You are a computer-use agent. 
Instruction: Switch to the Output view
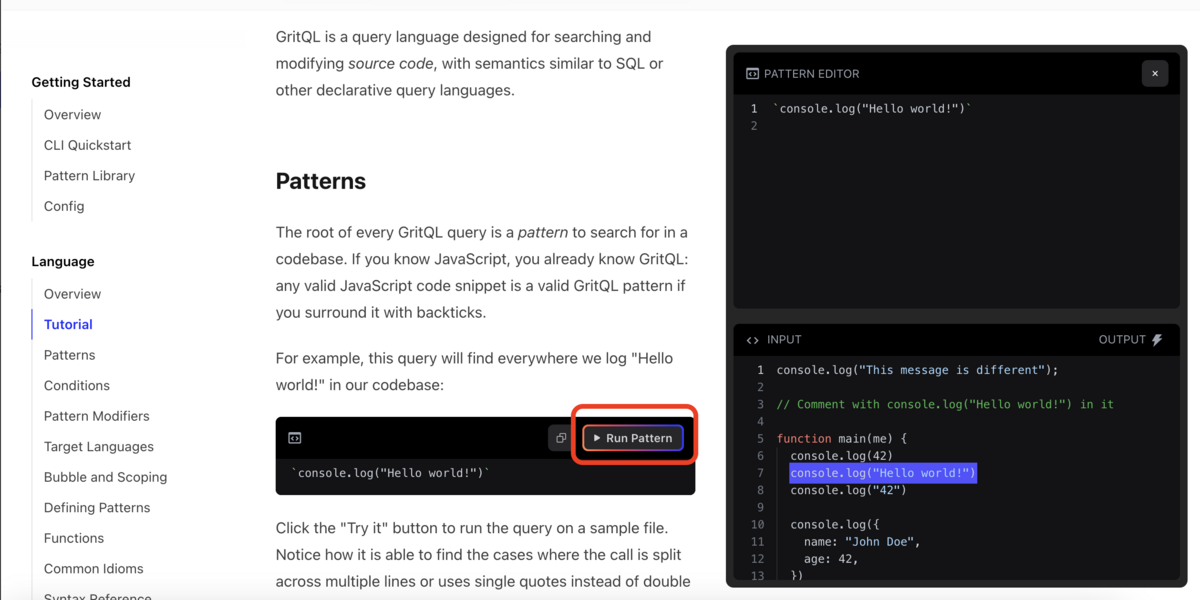coord(1130,340)
